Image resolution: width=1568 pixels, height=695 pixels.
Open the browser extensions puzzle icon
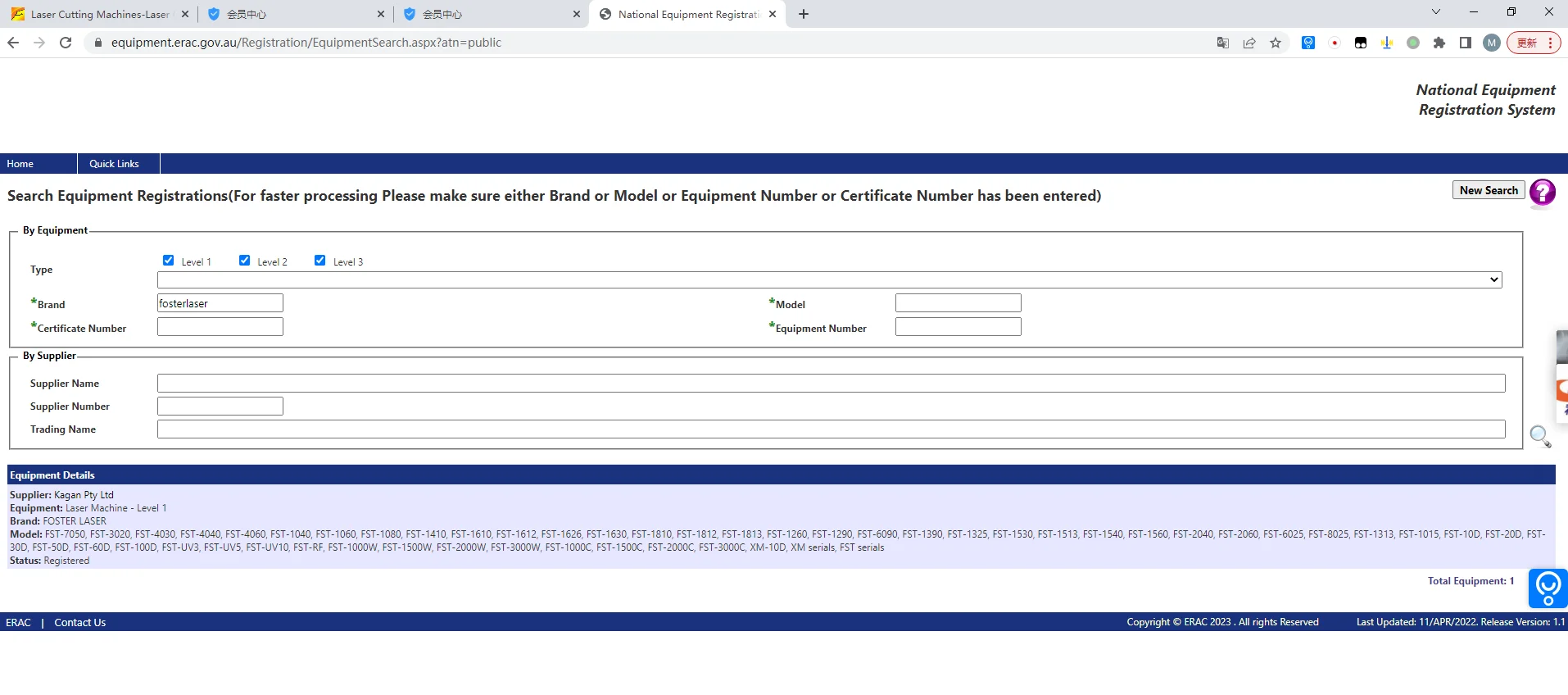[1439, 43]
